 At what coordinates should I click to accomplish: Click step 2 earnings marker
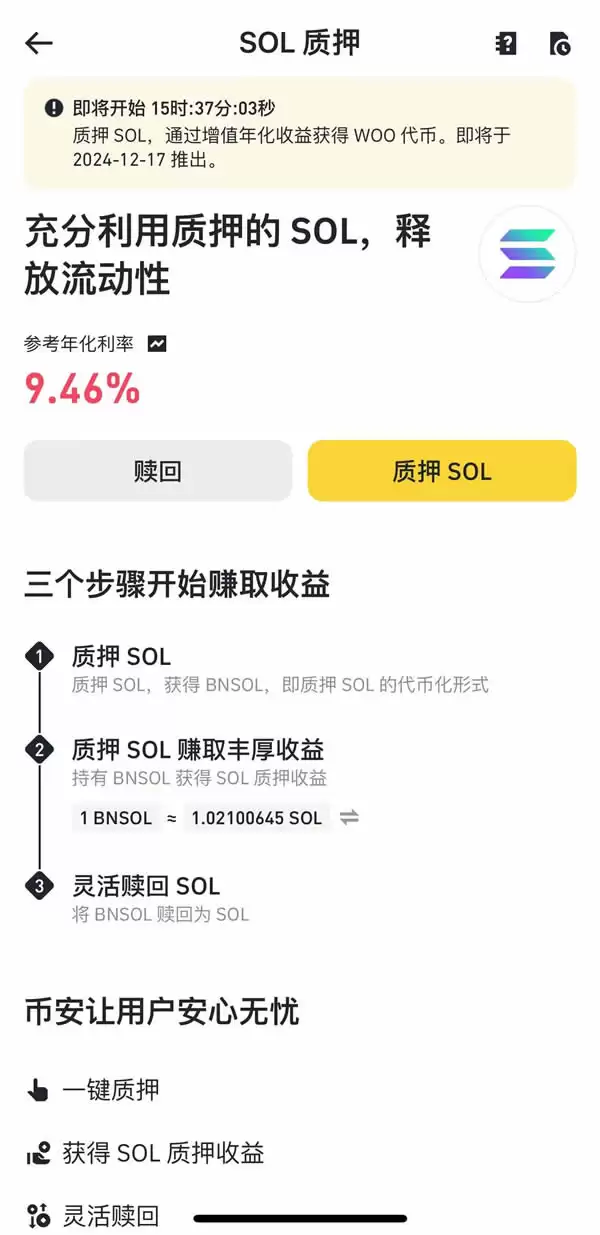coord(38,749)
